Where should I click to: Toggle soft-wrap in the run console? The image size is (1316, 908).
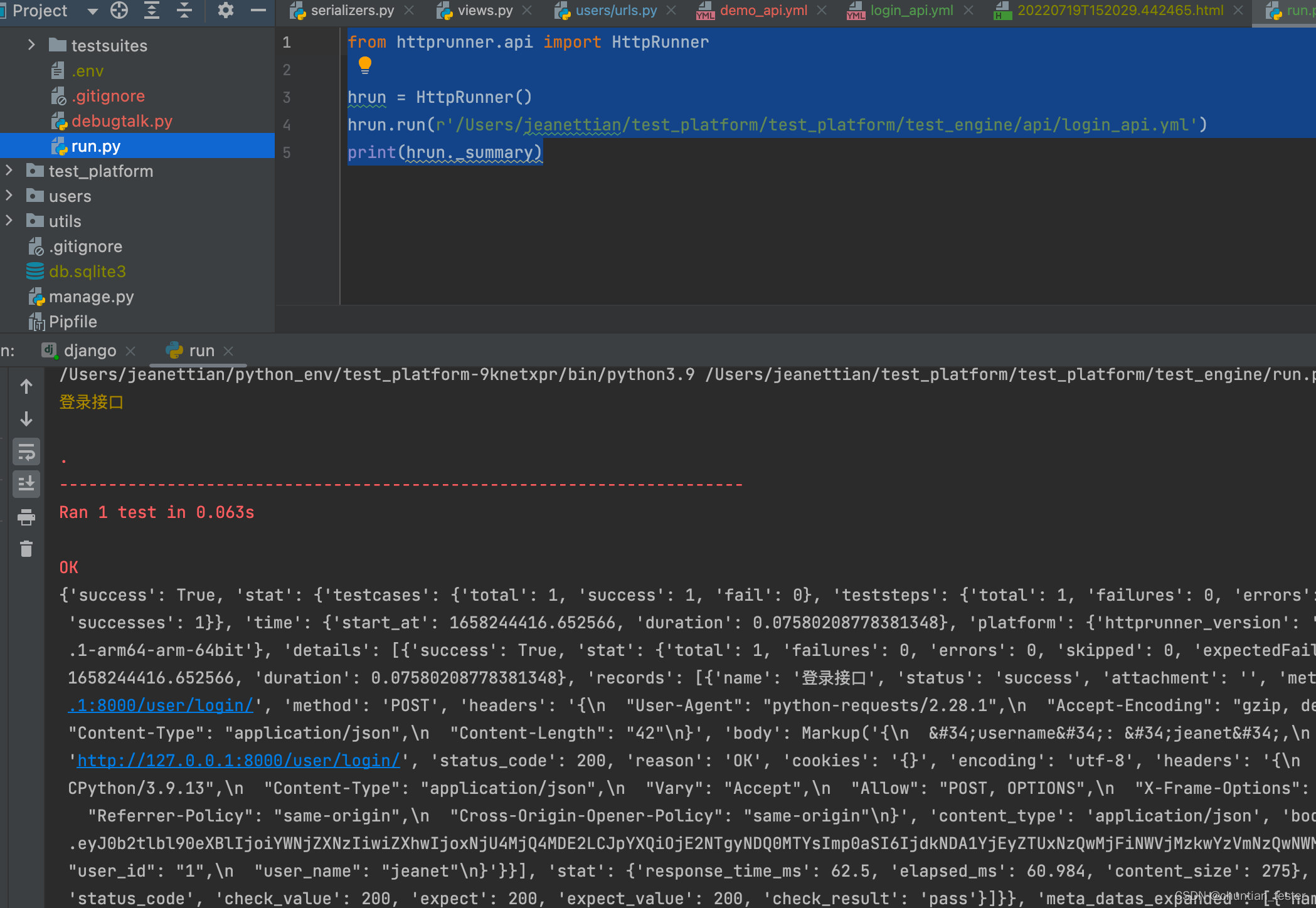pos(26,451)
